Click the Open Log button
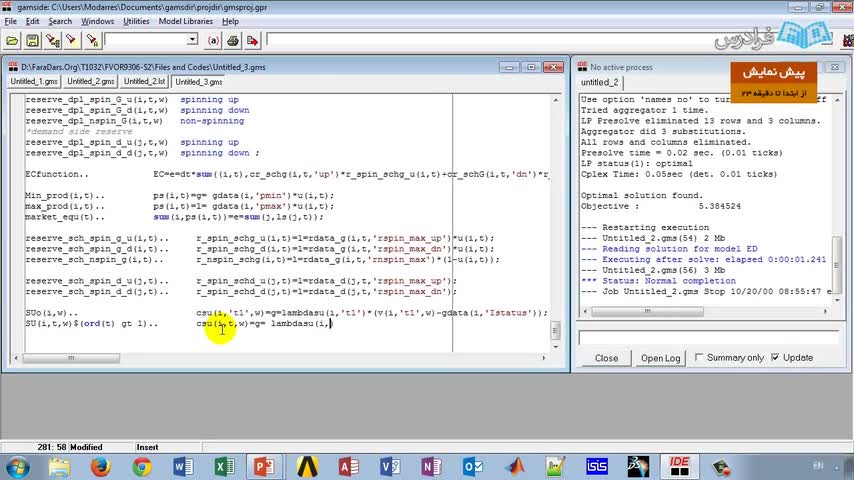 pyautogui.click(x=660, y=358)
